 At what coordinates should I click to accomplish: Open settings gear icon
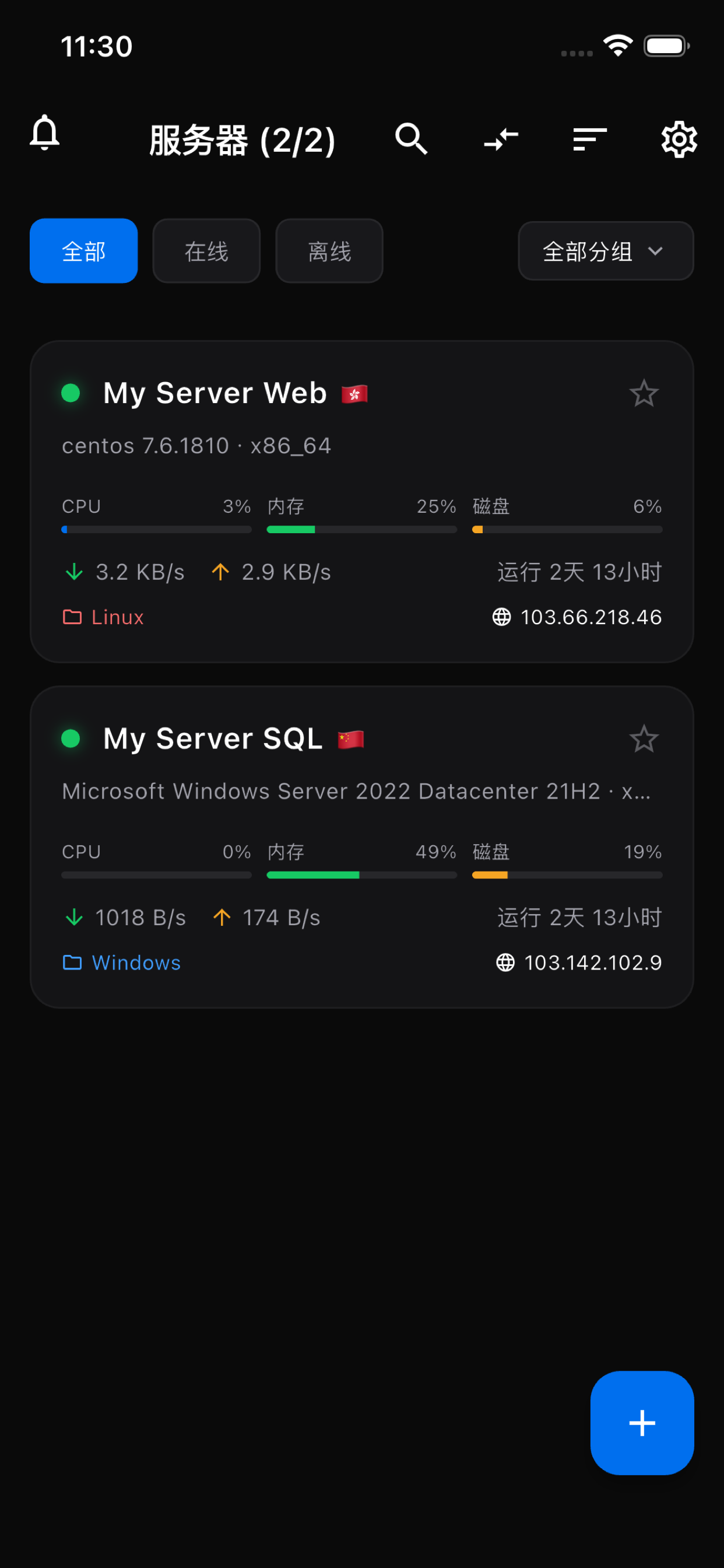point(679,139)
